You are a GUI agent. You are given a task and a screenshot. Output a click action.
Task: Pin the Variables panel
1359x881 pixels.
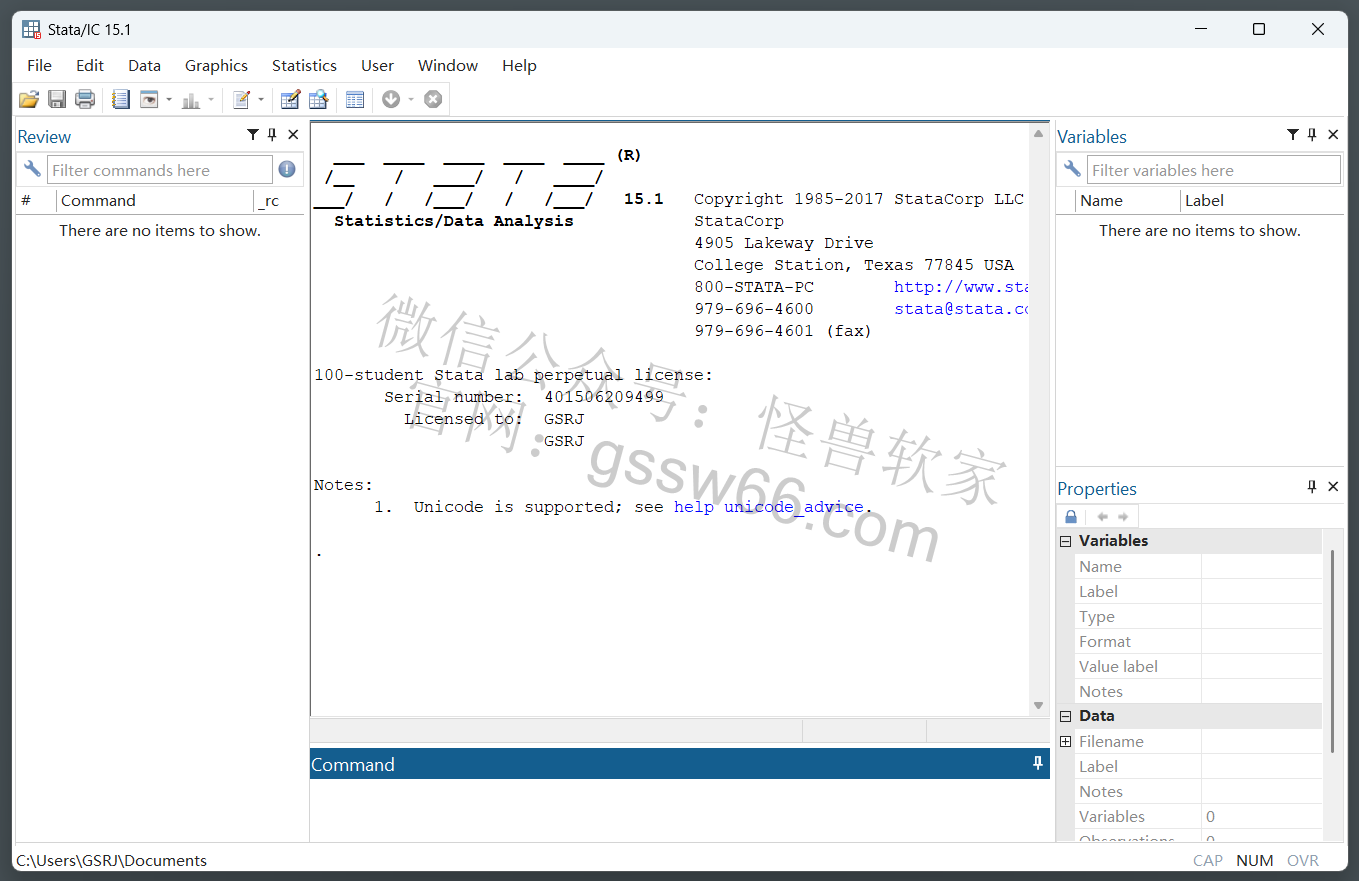click(1312, 135)
